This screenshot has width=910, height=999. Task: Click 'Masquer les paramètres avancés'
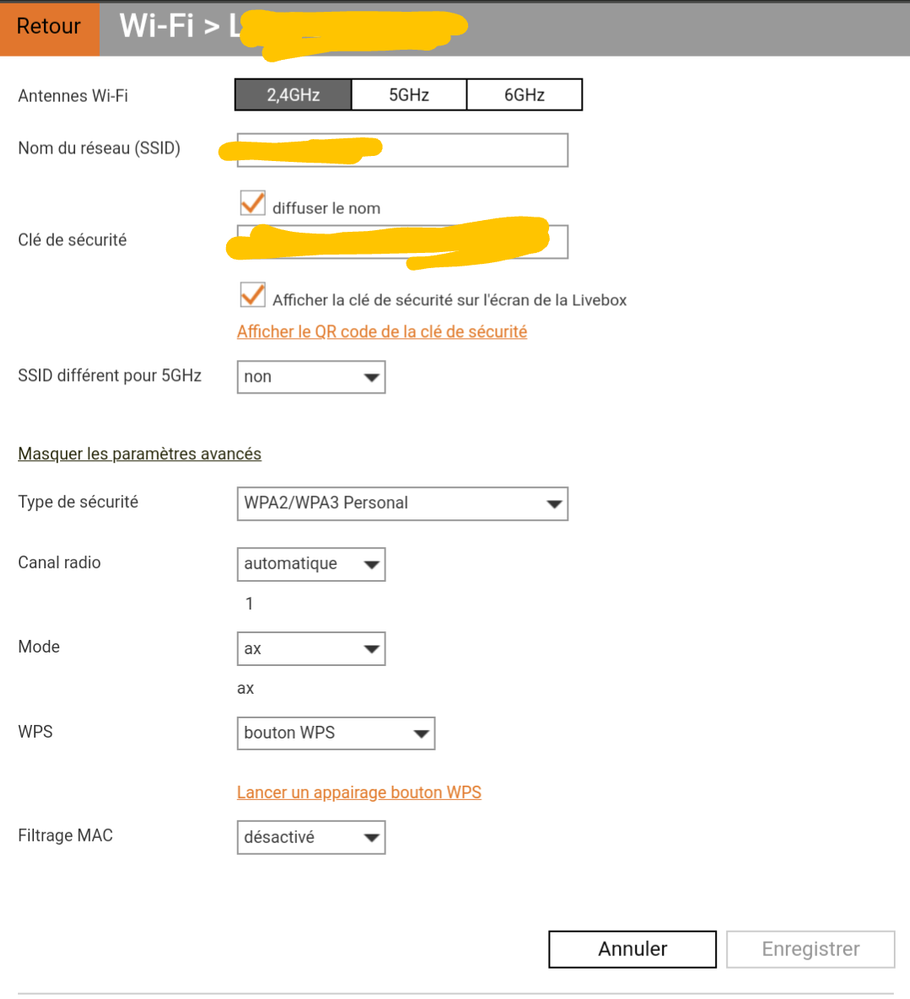pyautogui.click(x=139, y=453)
